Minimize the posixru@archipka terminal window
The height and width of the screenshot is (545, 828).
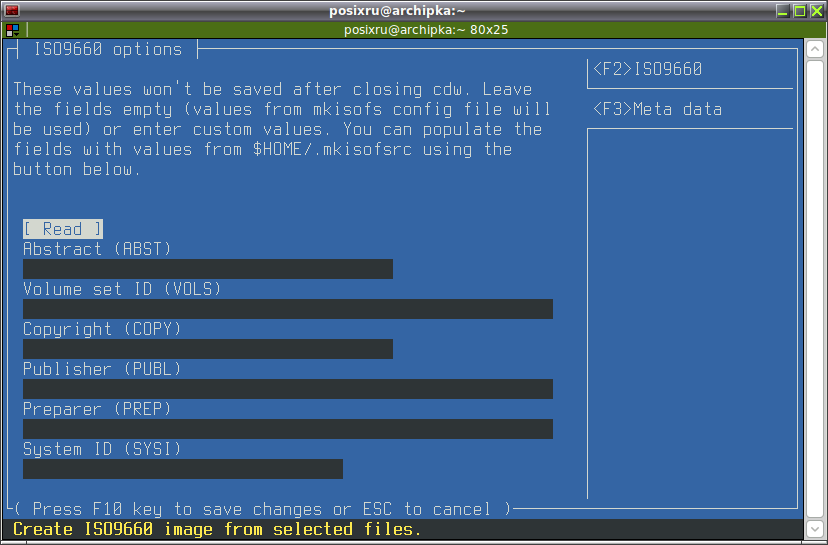(x=783, y=11)
